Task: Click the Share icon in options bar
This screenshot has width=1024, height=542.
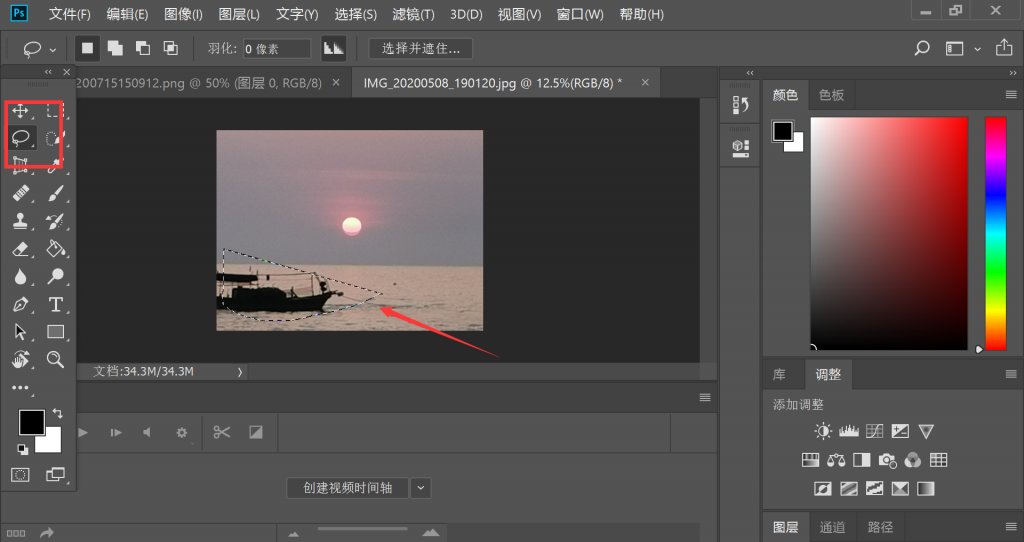Action: pos(1004,48)
